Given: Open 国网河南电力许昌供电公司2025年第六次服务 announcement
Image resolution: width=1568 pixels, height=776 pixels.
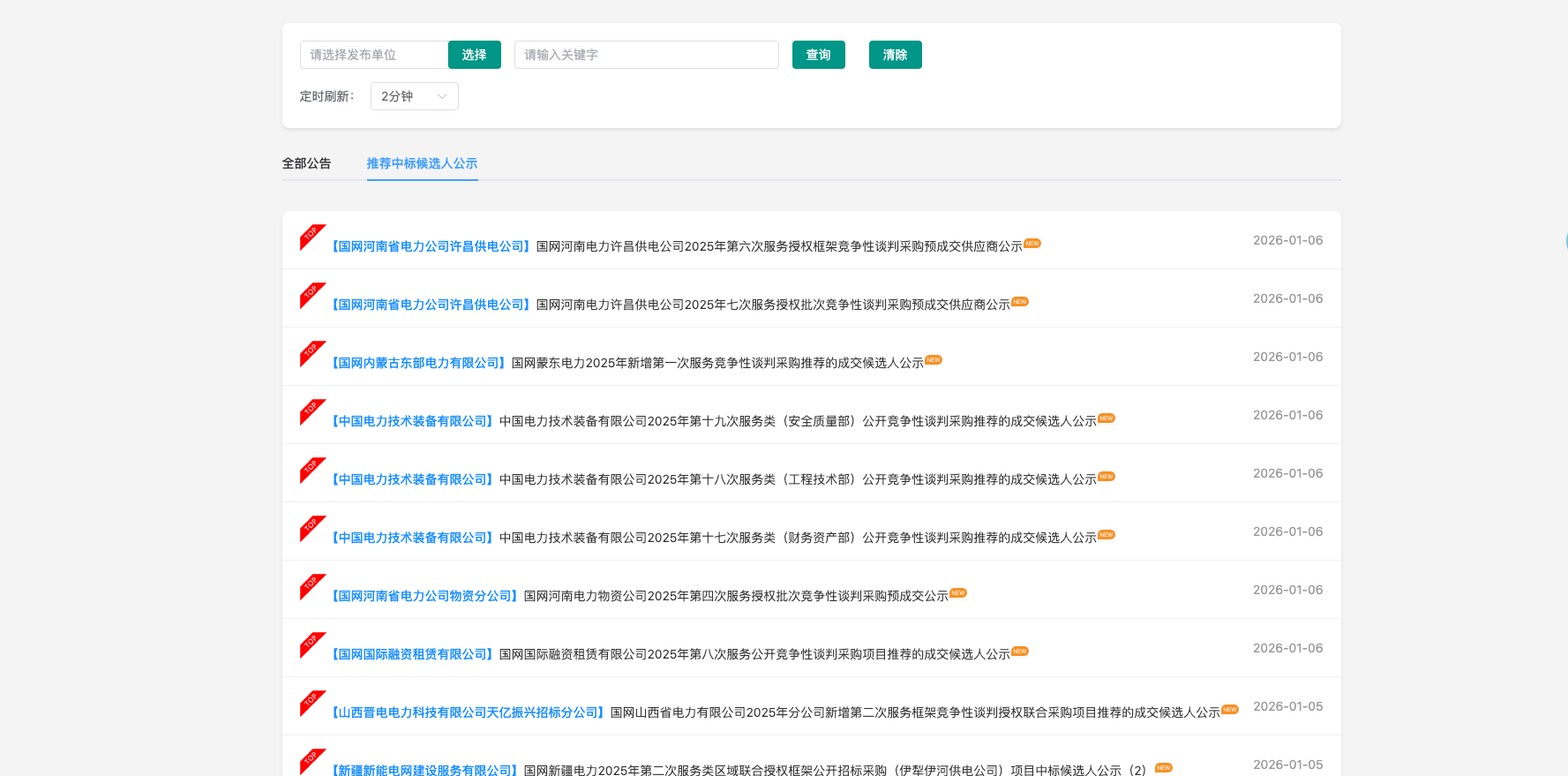Looking at the screenshot, I should (x=778, y=246).
